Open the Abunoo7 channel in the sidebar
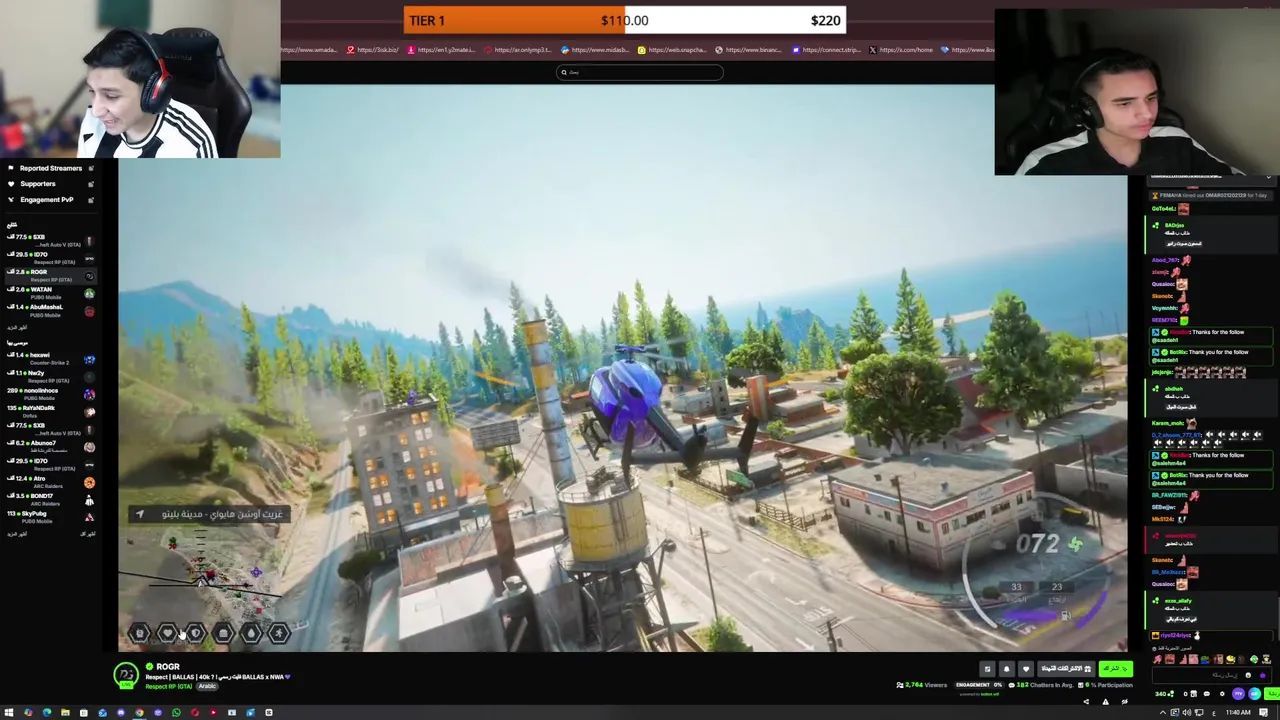 click(50, 447)
